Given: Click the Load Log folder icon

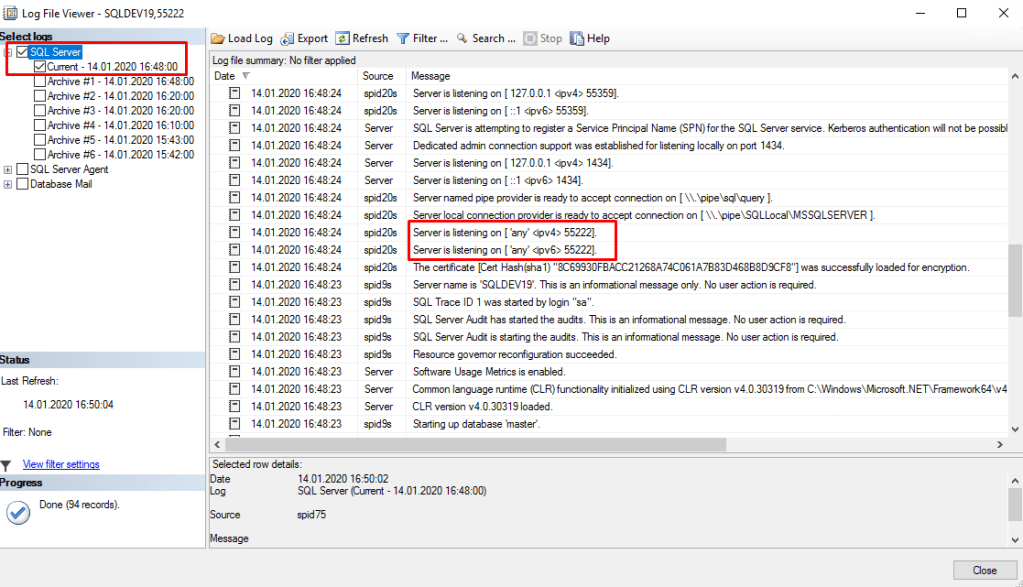Looking at the screenshot, I should pos(219,38).
